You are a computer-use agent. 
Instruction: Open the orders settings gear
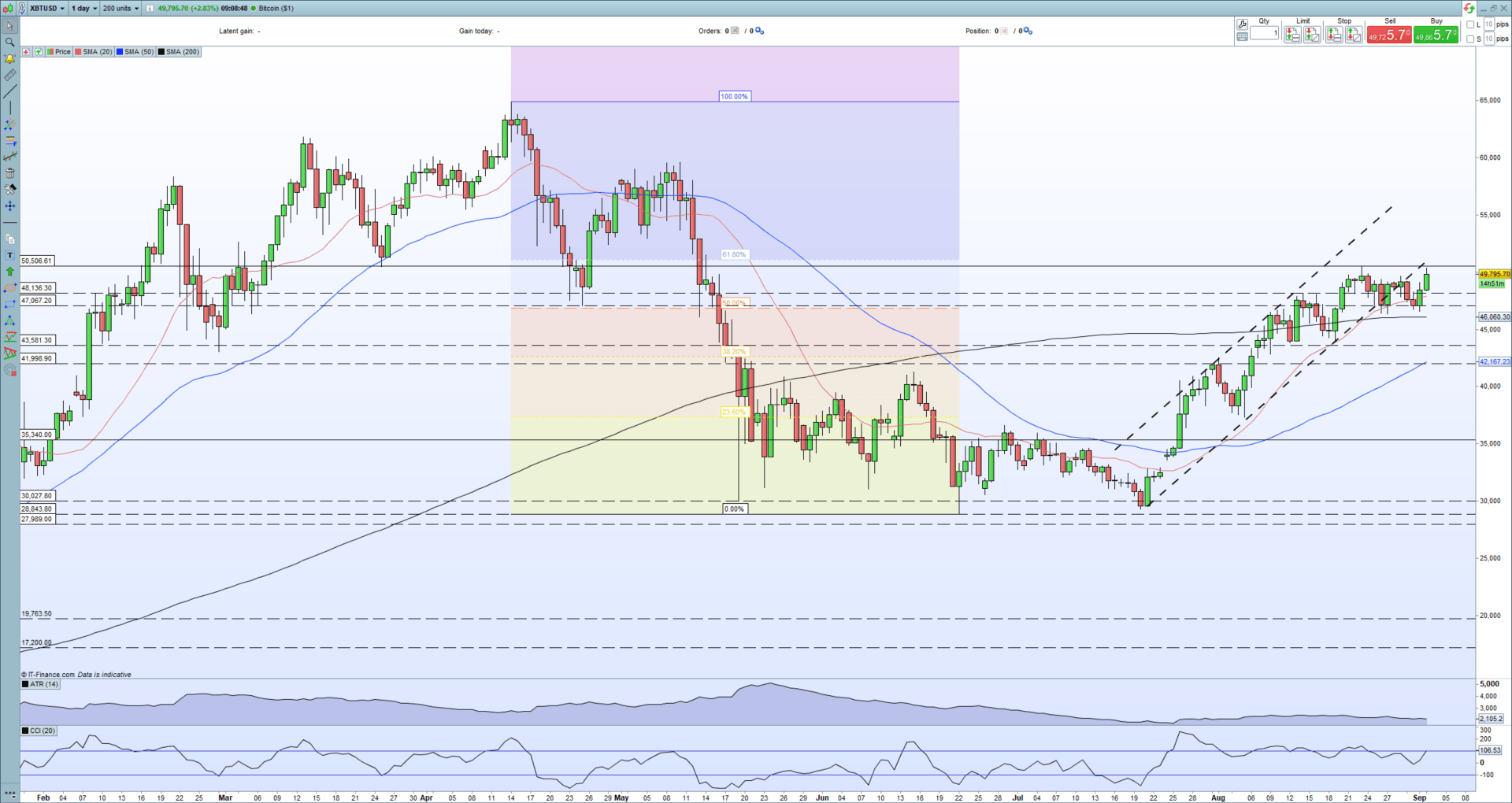click(760, 31)
